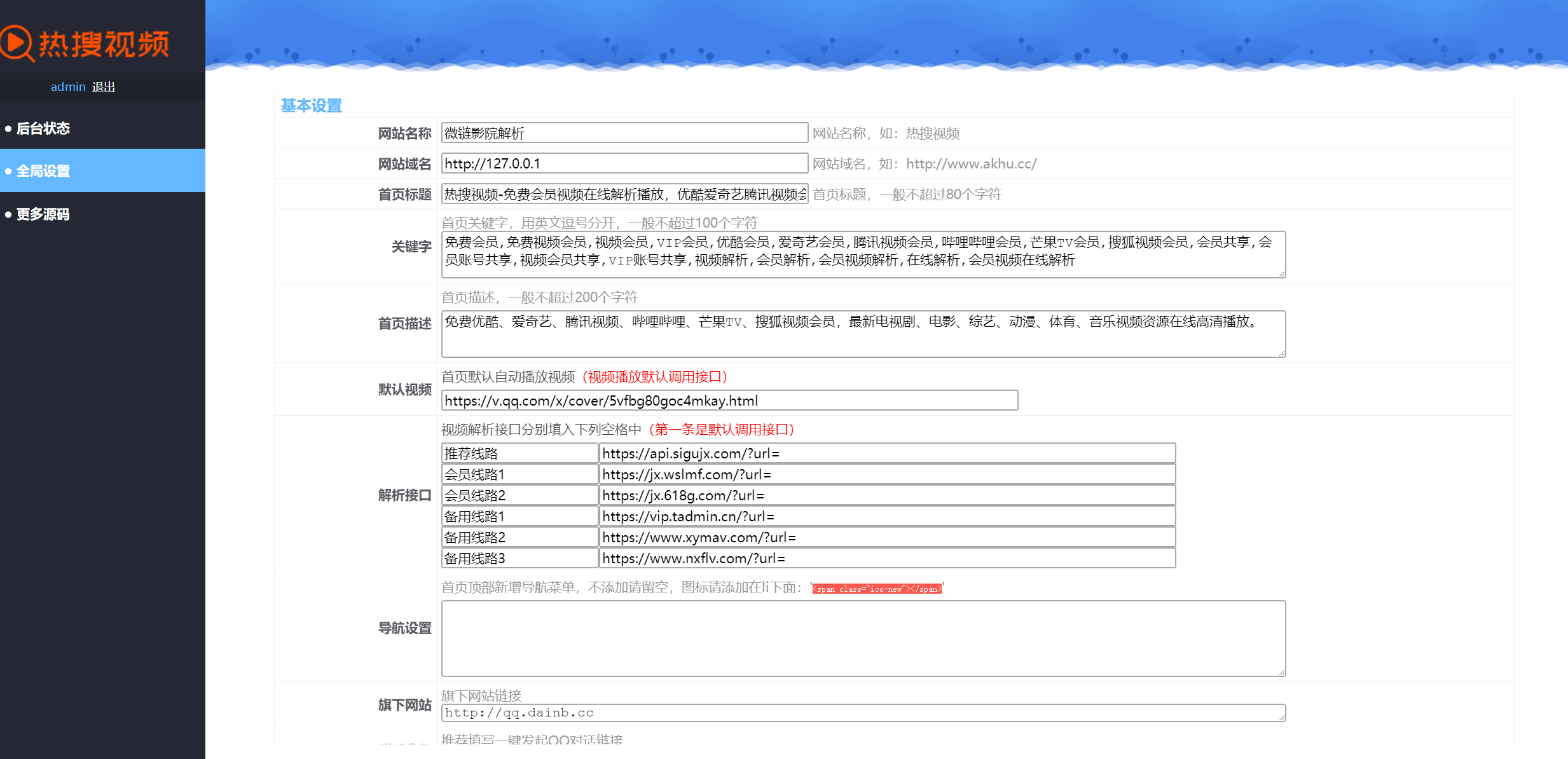Open the 更多源码 sidebar menu
Screen dimensions: 1568x759
click(43, 214)
